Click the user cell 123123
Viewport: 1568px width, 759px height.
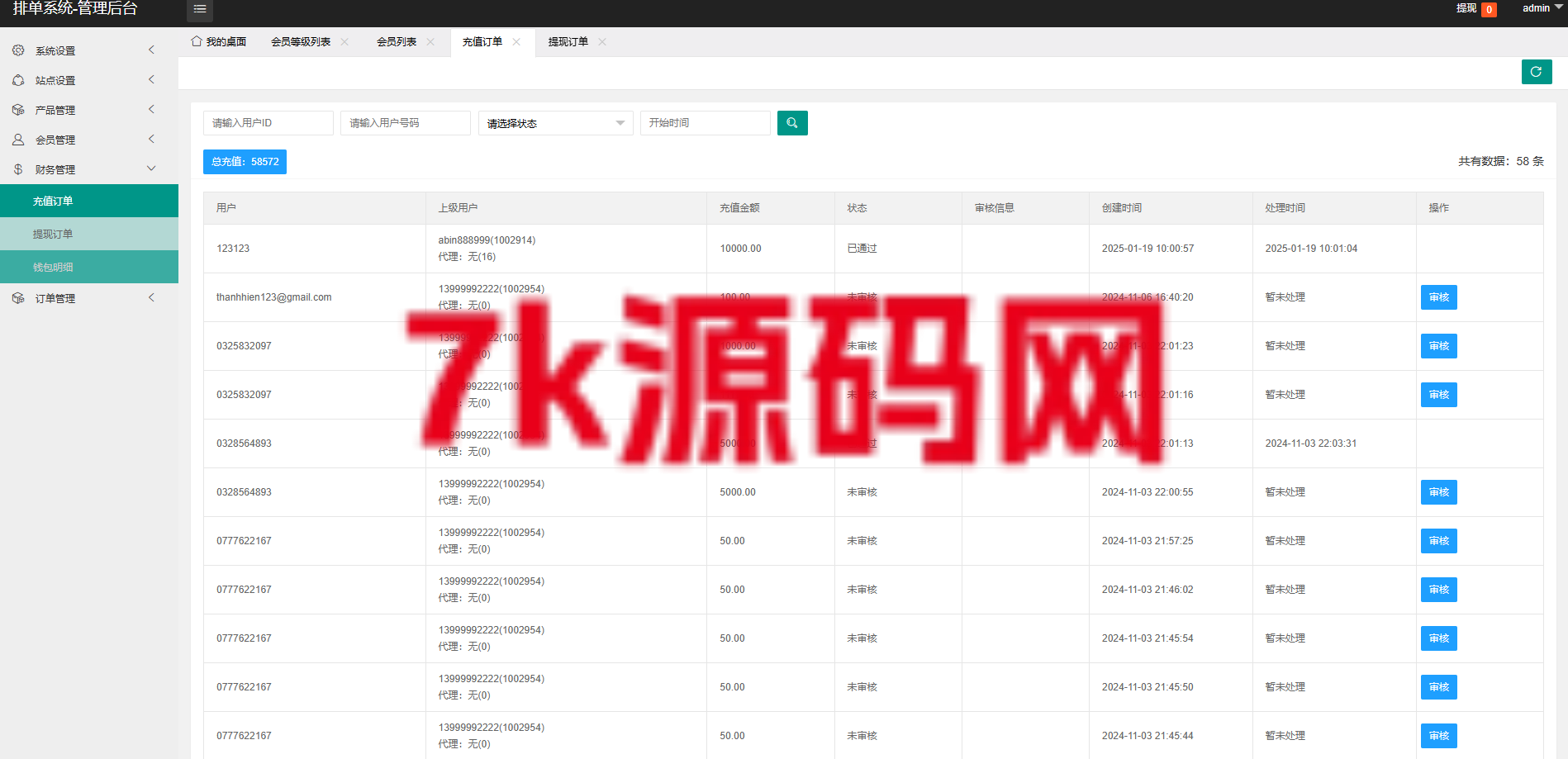[233, 249]
